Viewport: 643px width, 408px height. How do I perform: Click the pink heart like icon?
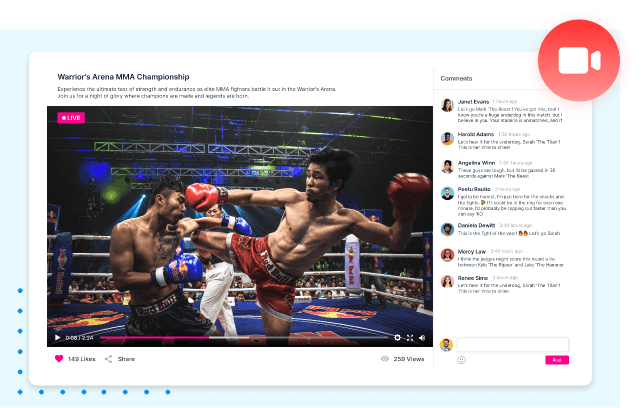pyautogui.click(x=59, y=358)
